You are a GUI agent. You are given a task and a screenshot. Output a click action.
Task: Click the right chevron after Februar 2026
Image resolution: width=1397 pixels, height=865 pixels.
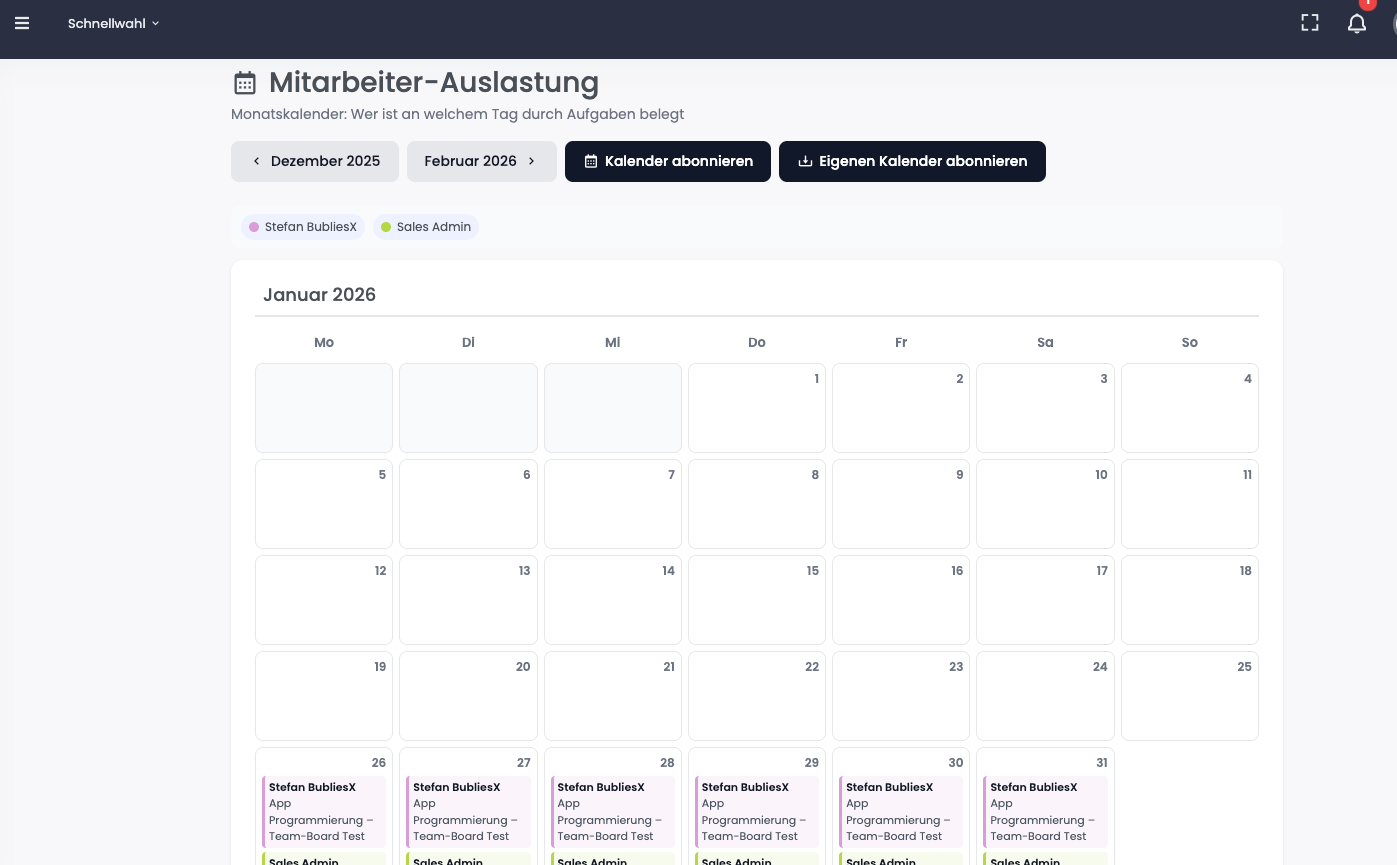[531, 161]
